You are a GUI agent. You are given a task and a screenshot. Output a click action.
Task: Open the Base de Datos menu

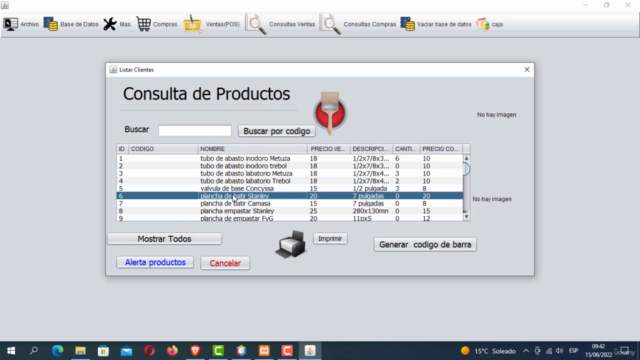tap(71, 24)
